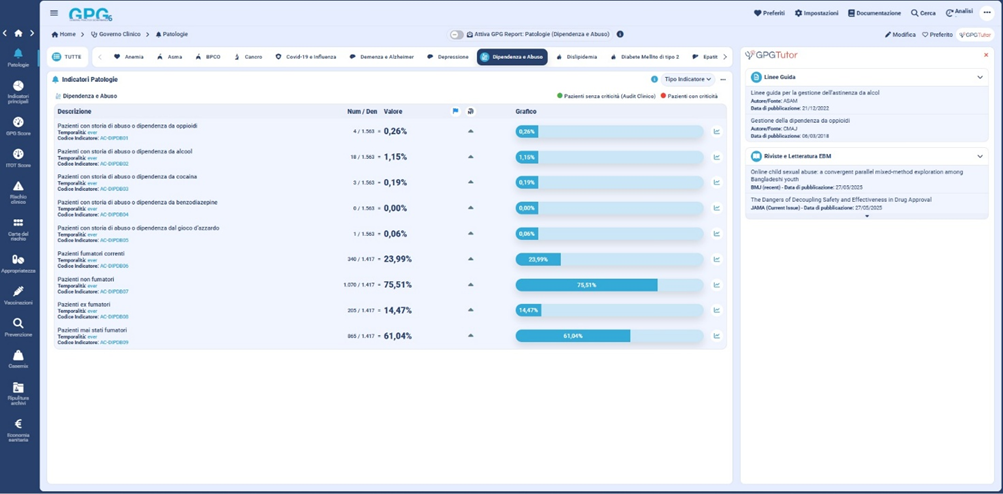Open the Appropriatezza sidebar section
This screenshot has width=1003, height=494.
pyautogui.click(x=18, y=263)
